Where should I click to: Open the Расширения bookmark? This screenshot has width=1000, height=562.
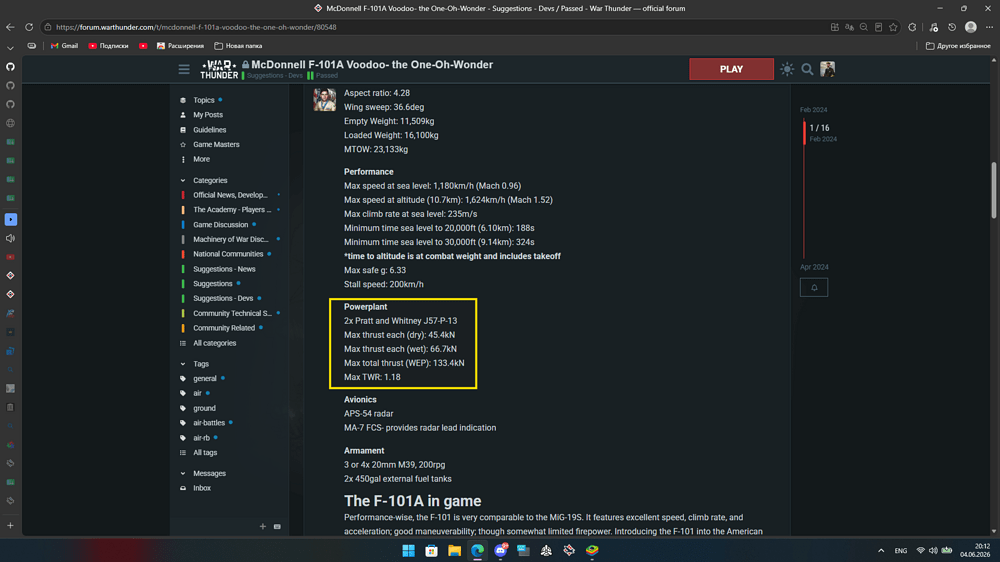tap(180, 46)
